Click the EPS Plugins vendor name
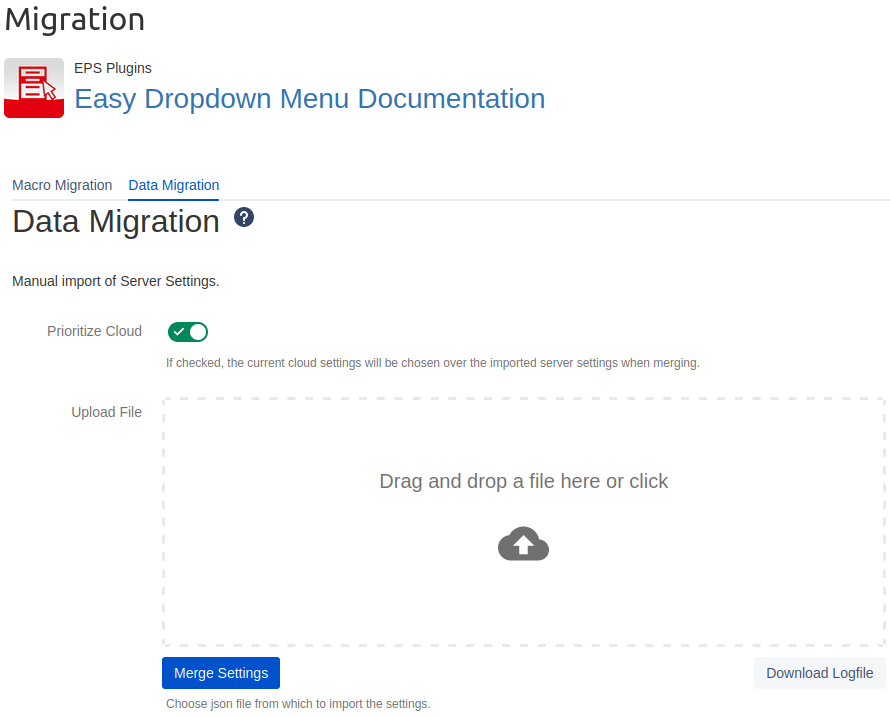Viewport: 890px width, 717px height. coord(113,68)
